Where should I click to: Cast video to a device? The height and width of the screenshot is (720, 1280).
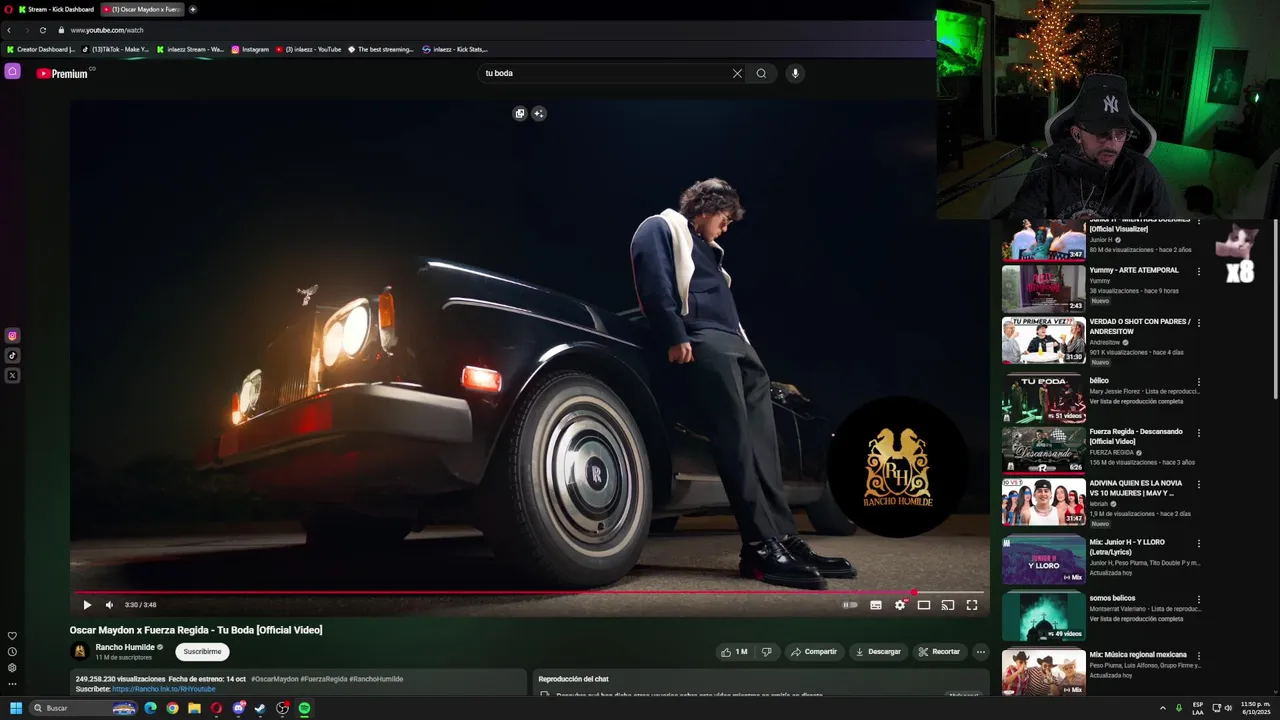pos(948,605)
